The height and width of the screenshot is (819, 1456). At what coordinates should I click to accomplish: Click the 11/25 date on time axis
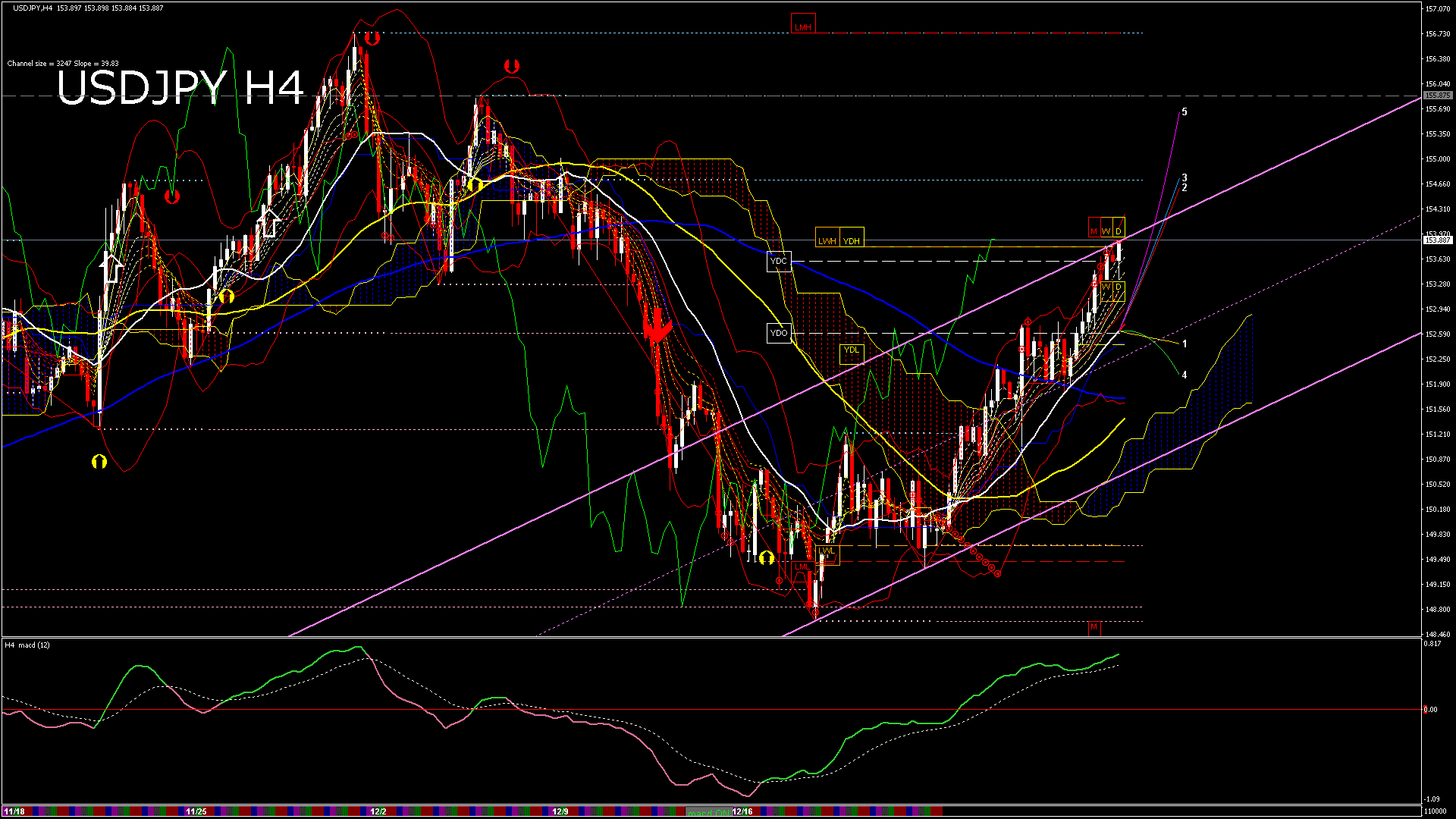click(x=196, y=811)
